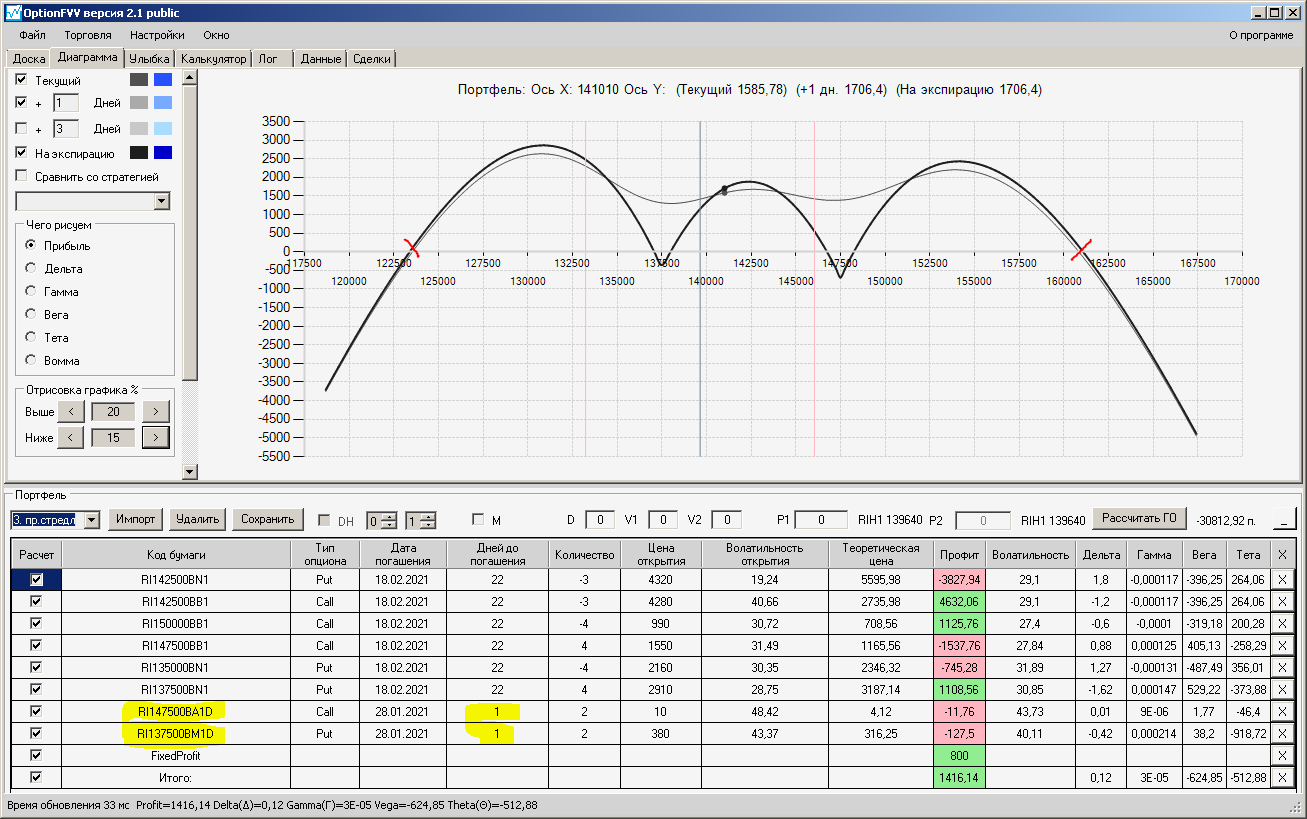Delete the RI142500BN1 row with X
This screenshot has width=1307, height=819.
pyautogui.click(x=1282, y=579)
